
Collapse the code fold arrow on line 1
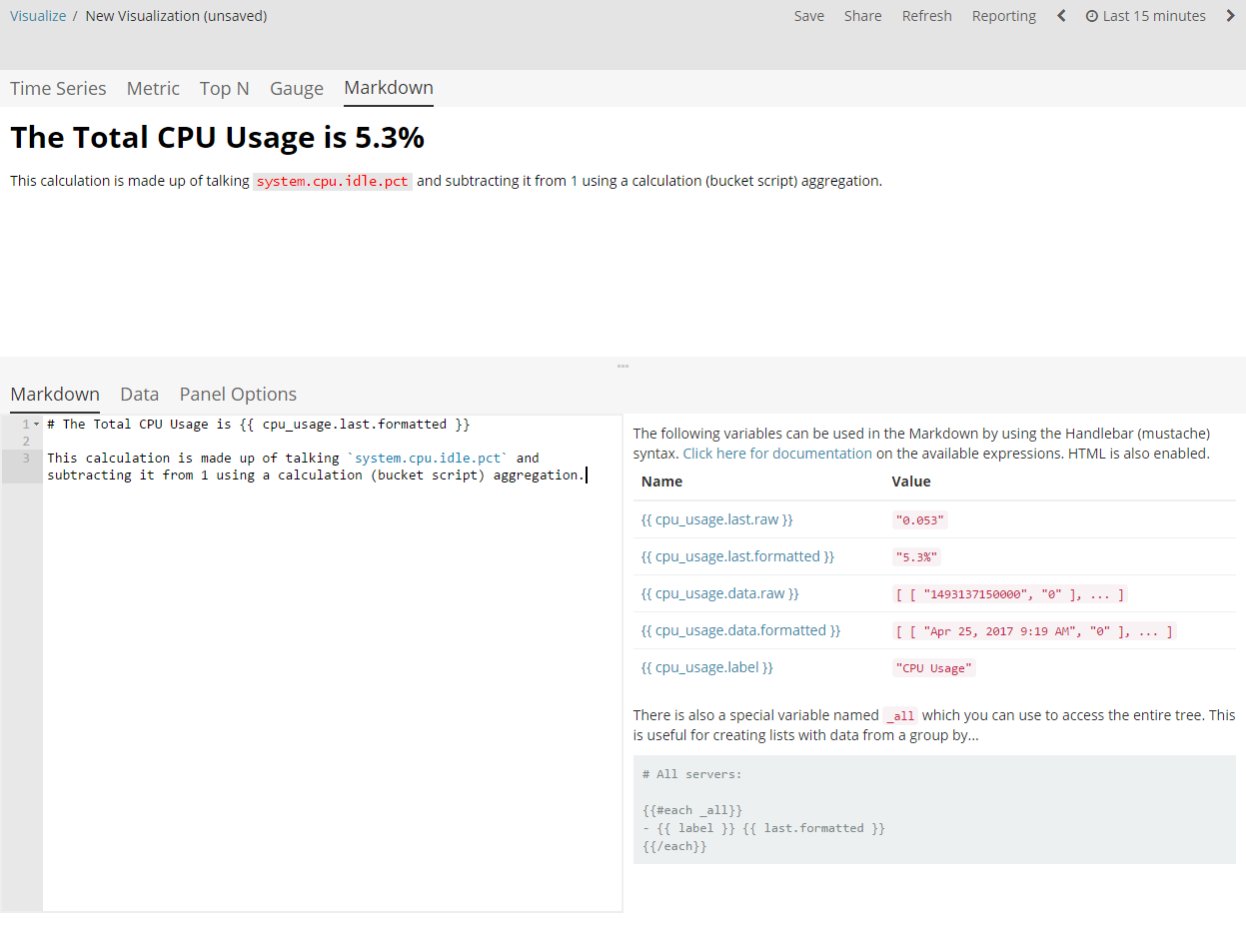coord(37,424)
